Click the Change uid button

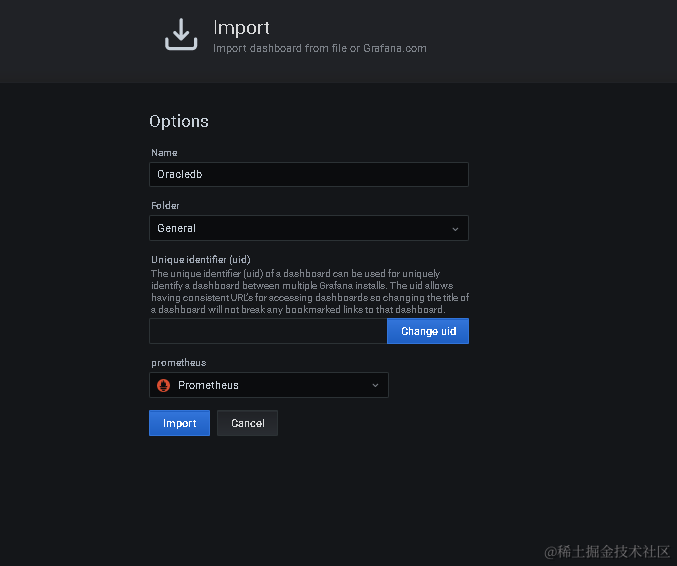click(x=428, y=331)
